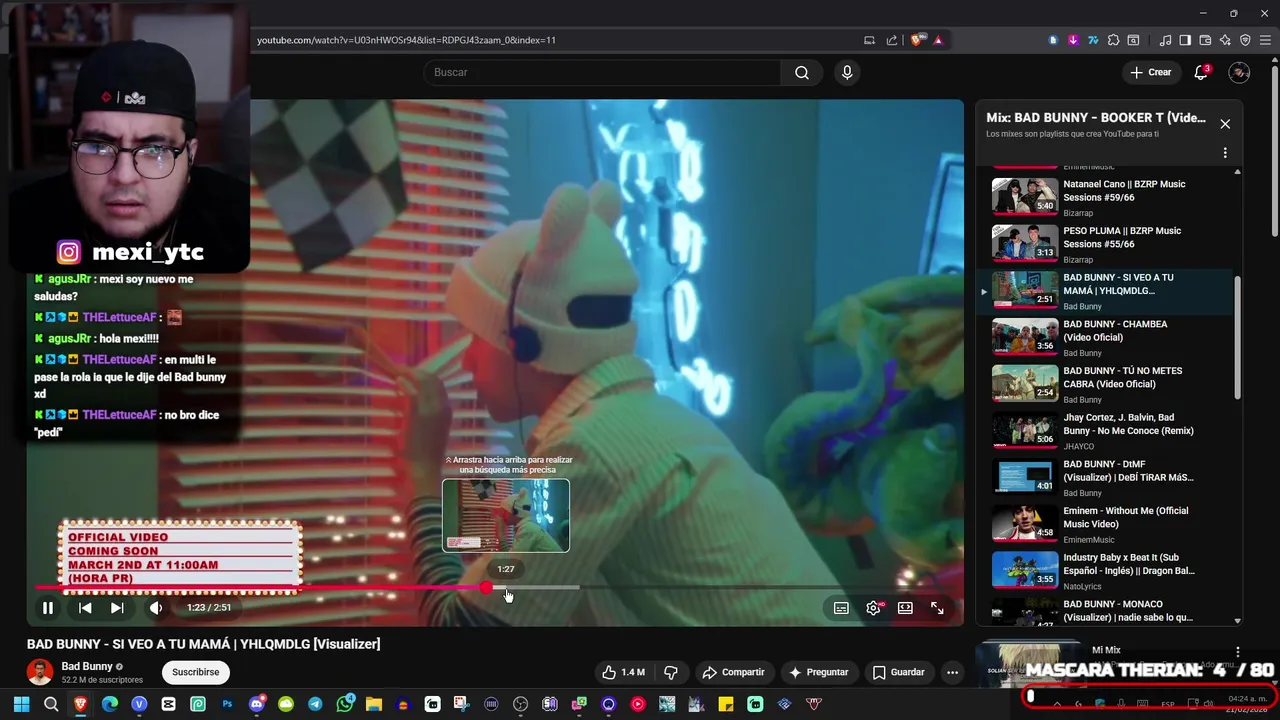Open video settings gear
The width and height of the screenshot is (1280, 720).
[874, 608]
